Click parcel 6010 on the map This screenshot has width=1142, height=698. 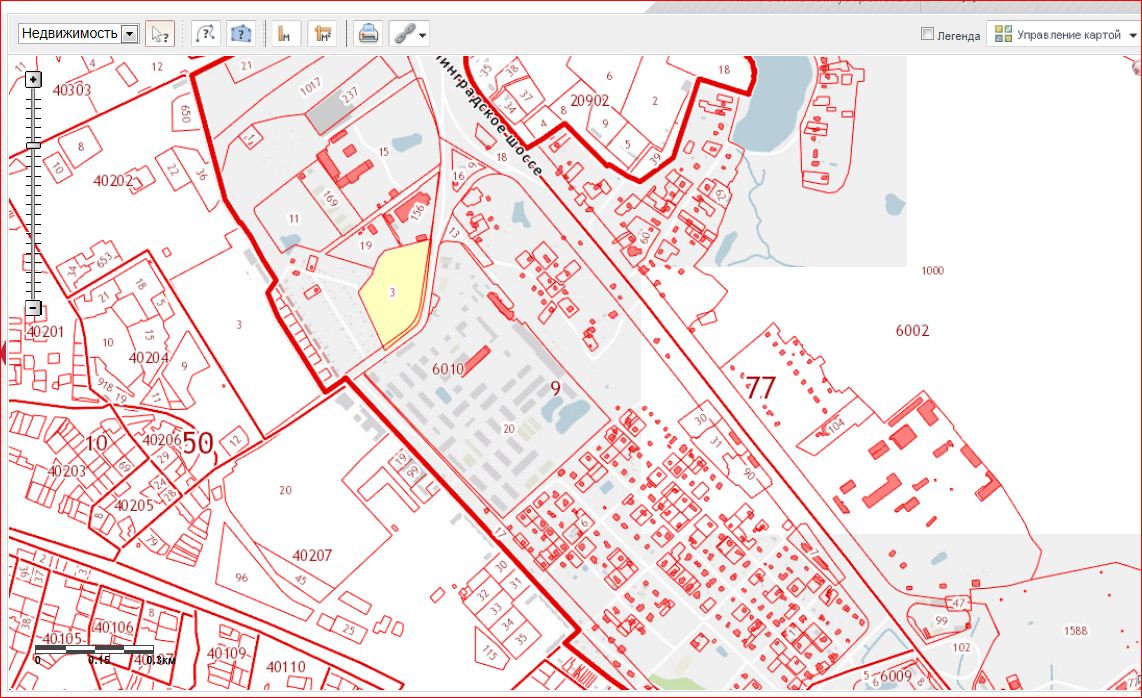pyautogui.click(x=448, y=369)
